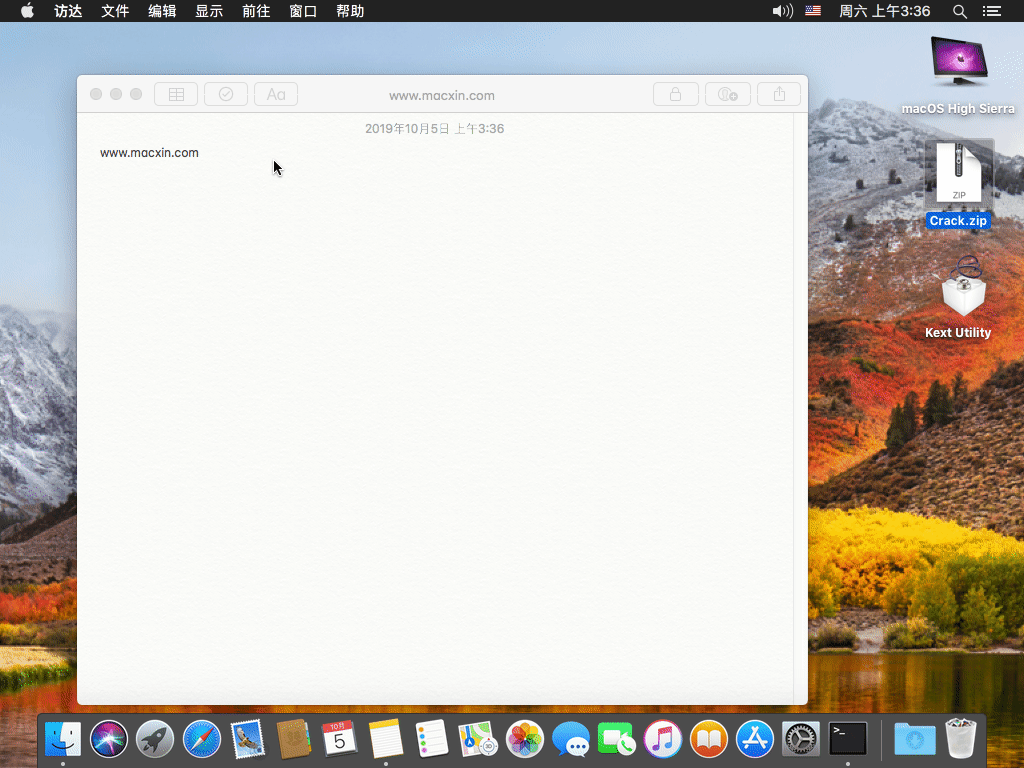1024x768 pixels.
Task: Launch Siri from the Dock
Action: (x=109, y=739)
